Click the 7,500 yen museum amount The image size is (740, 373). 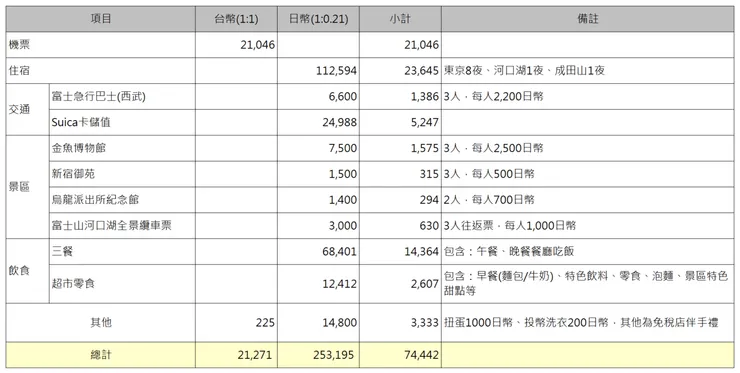[318, 148]
